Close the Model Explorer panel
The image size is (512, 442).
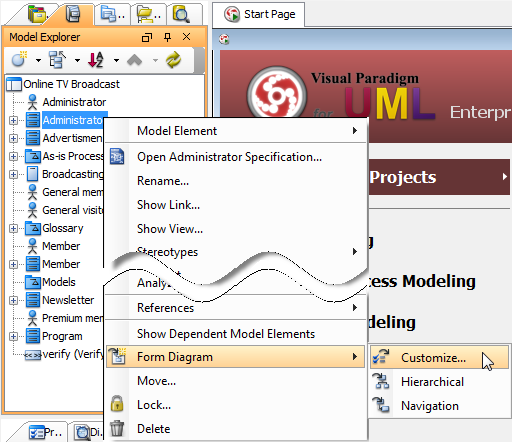point(187,37)
